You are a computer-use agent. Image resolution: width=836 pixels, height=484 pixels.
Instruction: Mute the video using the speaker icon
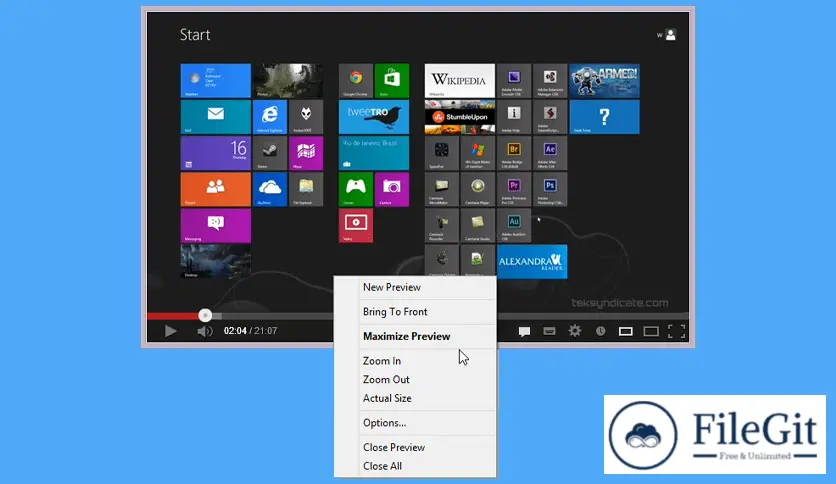205,332
